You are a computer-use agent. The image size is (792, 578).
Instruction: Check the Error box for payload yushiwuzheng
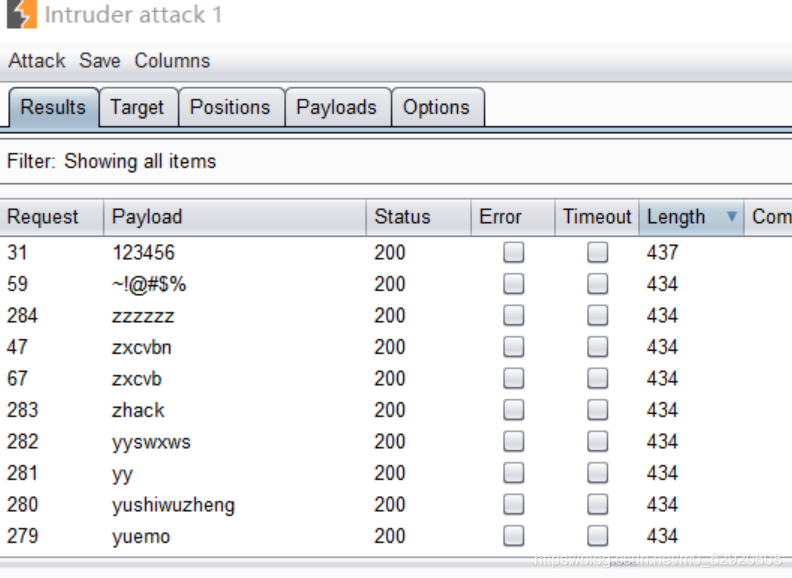(513, 504)
